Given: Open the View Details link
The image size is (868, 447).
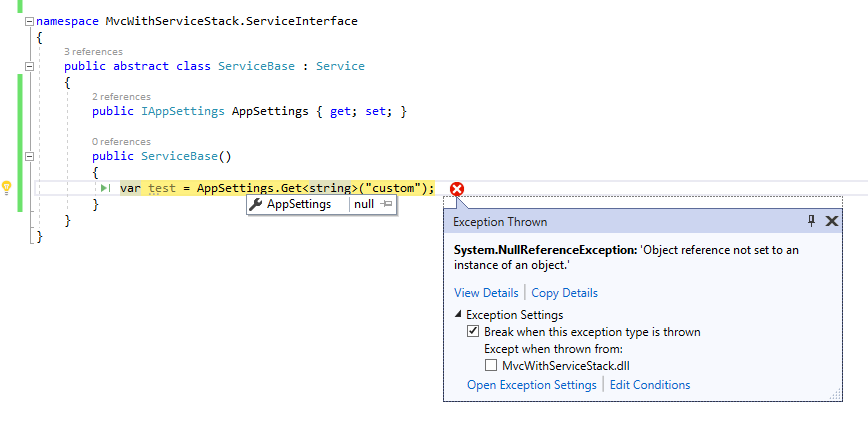Looking at the screenshot, I should (x=486, y=292).
